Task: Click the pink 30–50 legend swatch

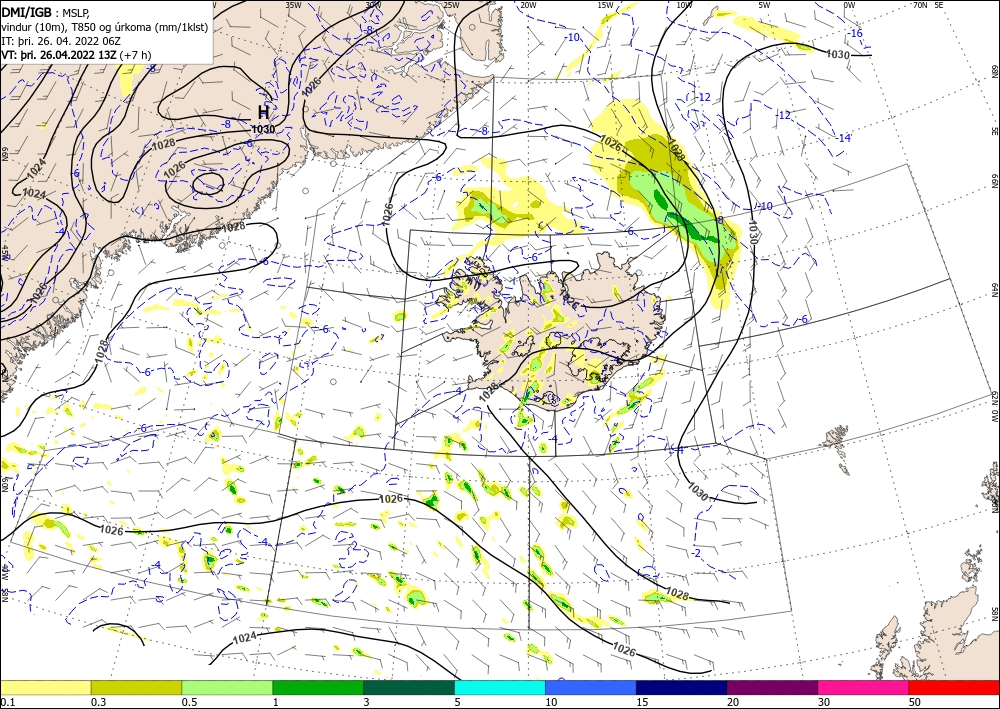Action: [863, 687]
